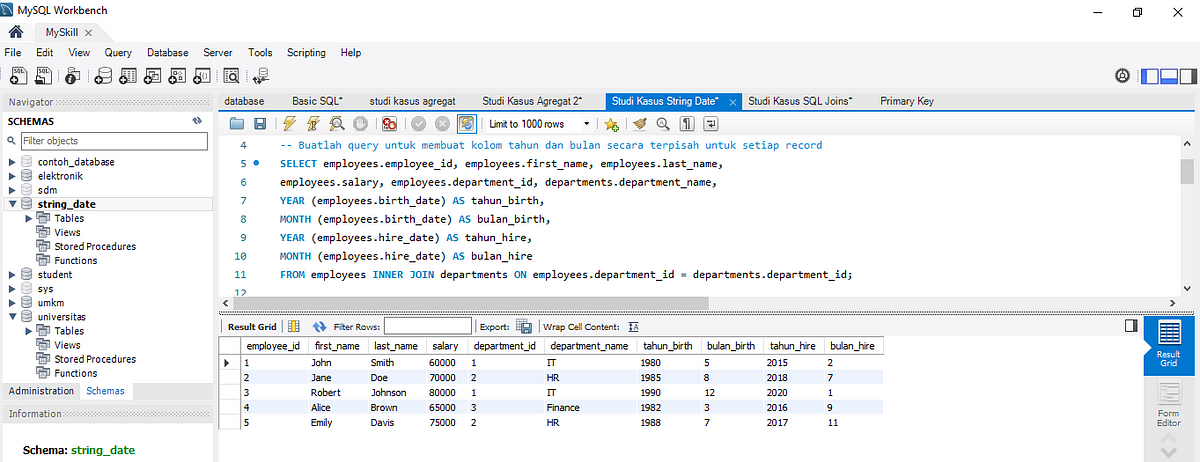This screenshot has height=462, width=1200.
Task: Switch to Studi Kasus SQL Joins tab
Action: point(800,101)
